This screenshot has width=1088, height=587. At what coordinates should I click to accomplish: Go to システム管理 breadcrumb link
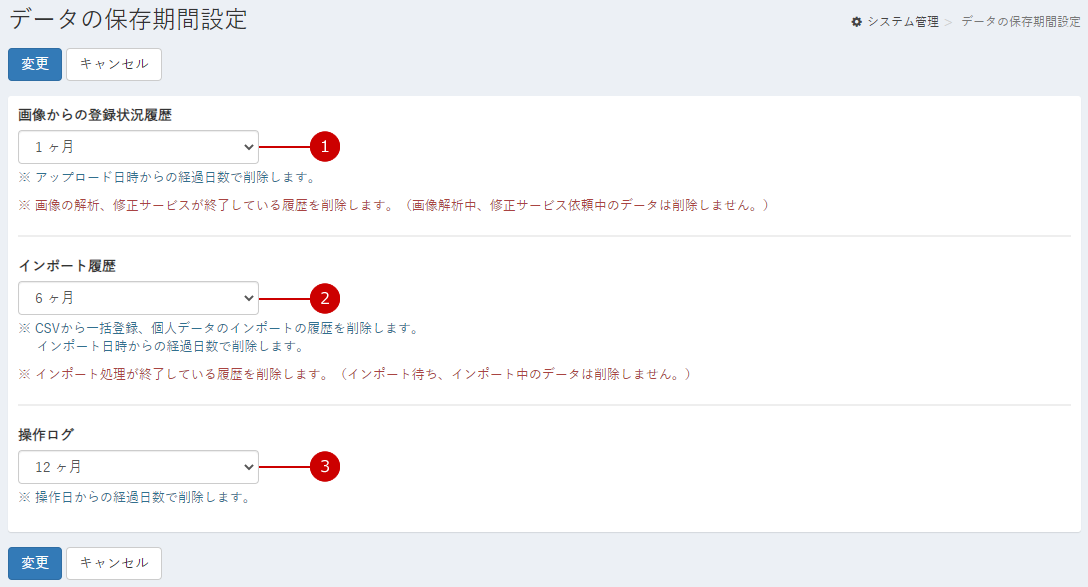point(903,22)
